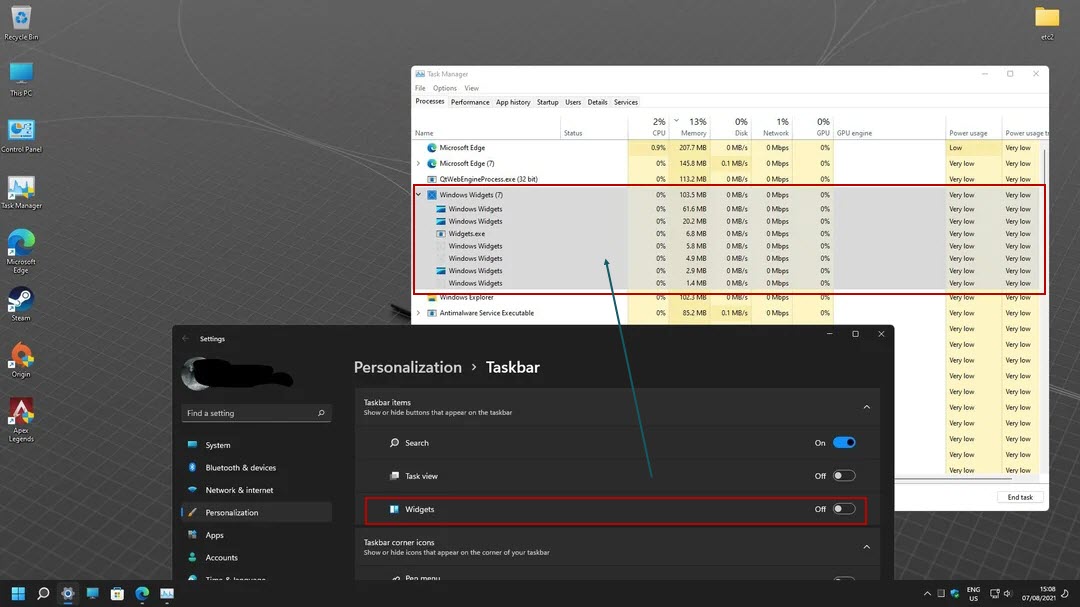Image resolution: width=1080 pixels, height=607 pixels.
Task: Select the Steam desktop shortcut
Action: coord(21,304)
